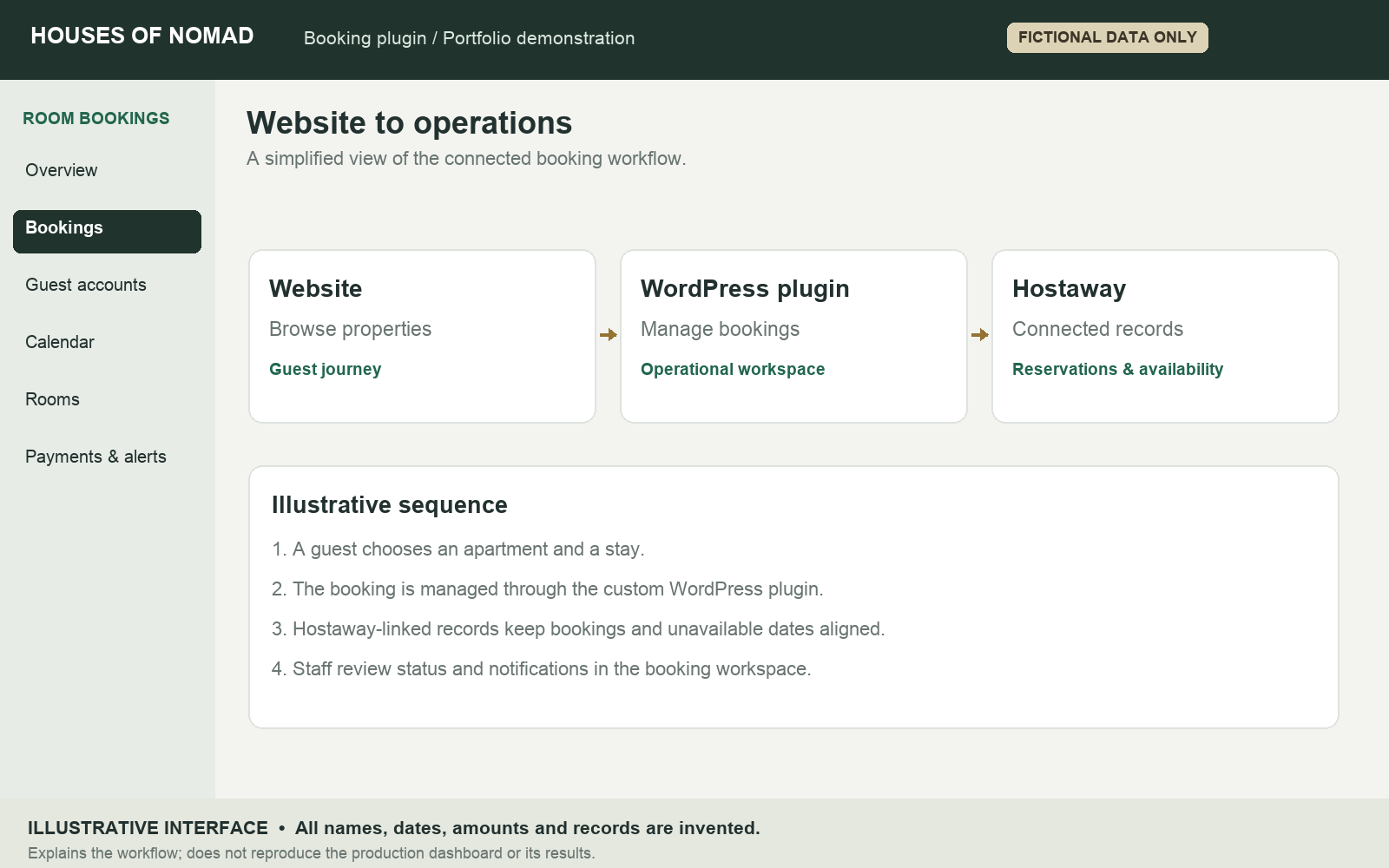Viewport: 1389px width, 868px height.
Task: Click the simplified view subtitle text
Action: click(466, 159)
